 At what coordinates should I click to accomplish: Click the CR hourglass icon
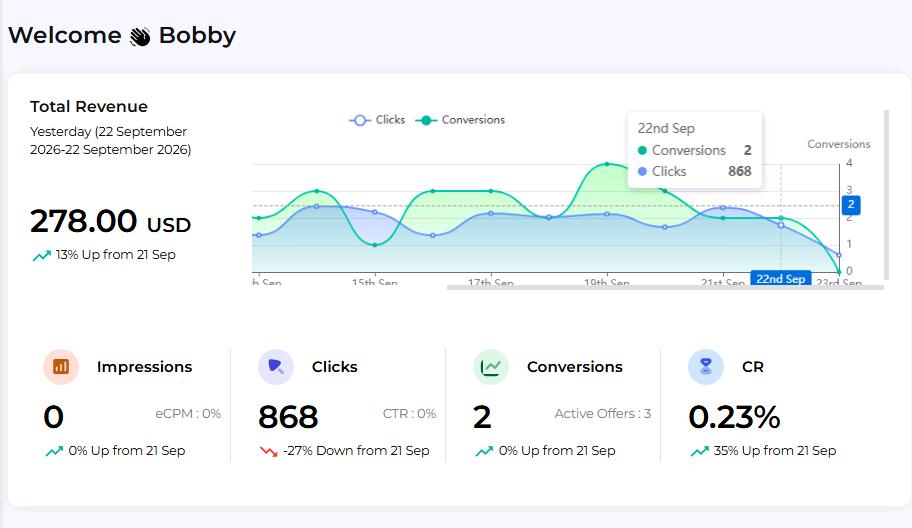click(x=706, y=366)
